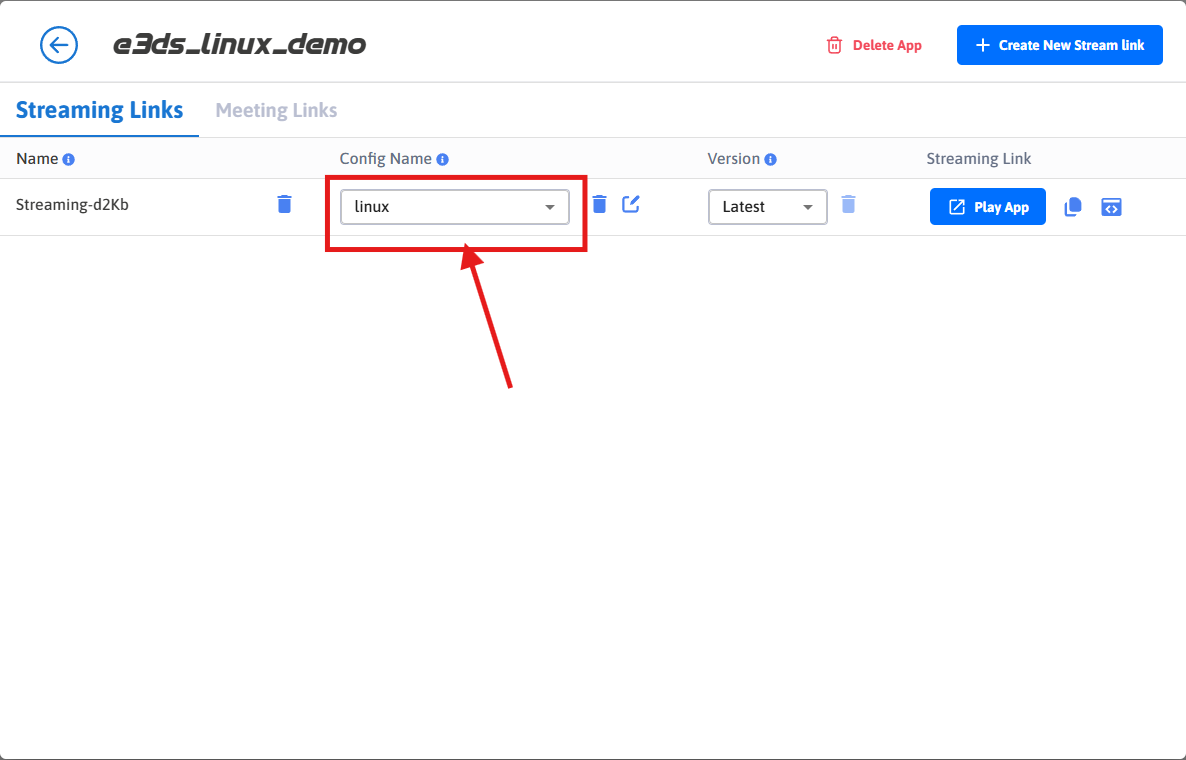1186x760 pixels.
Task: Switch to the Streaming Links tab
Action: (99, 110)
